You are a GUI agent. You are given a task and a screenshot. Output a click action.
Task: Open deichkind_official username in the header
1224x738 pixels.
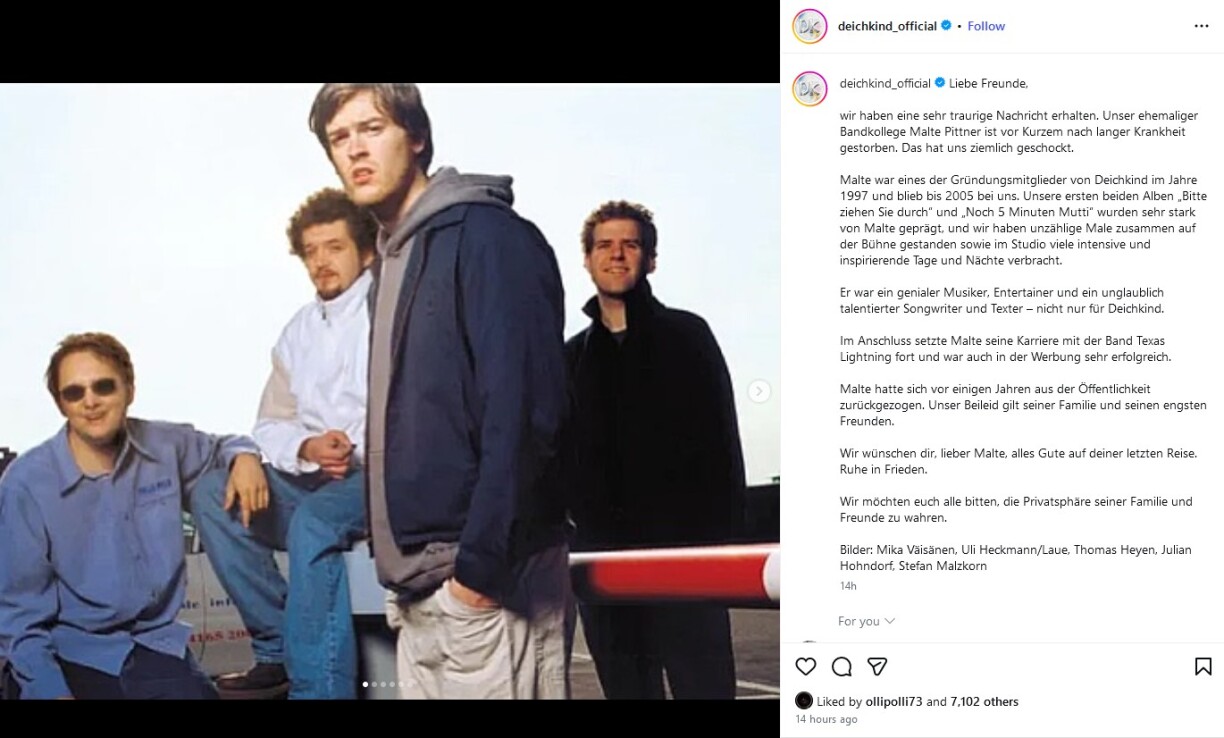click(x=888, y=26)
